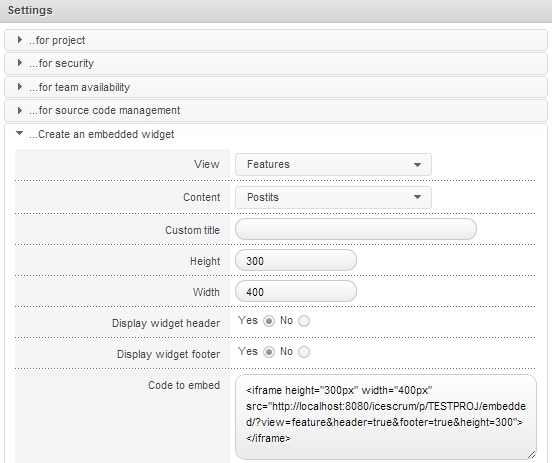Expand the '...for team availability' arrow
This screenshot has height=463, width=552.
point(20,87)
